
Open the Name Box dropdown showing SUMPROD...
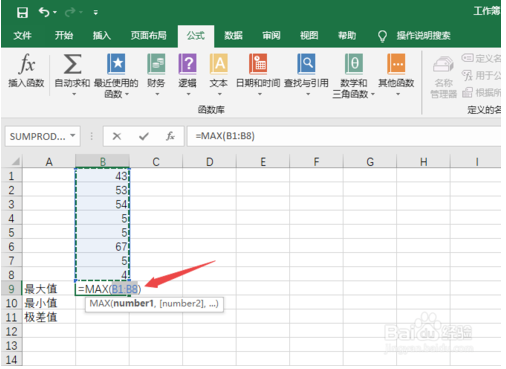tap(73, 136)
